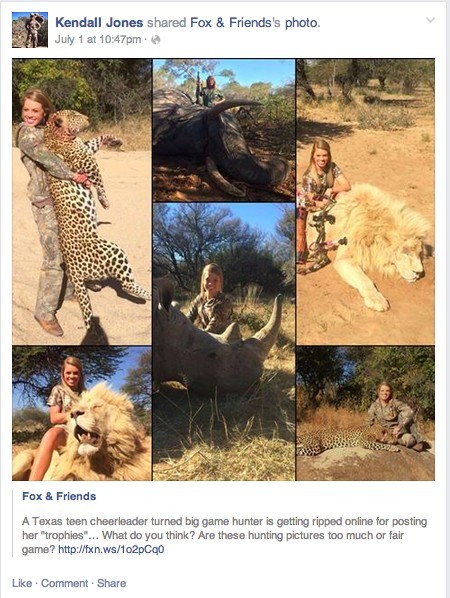450x598 pixels.
Task: Click Comment under the post
Action: 64,583
